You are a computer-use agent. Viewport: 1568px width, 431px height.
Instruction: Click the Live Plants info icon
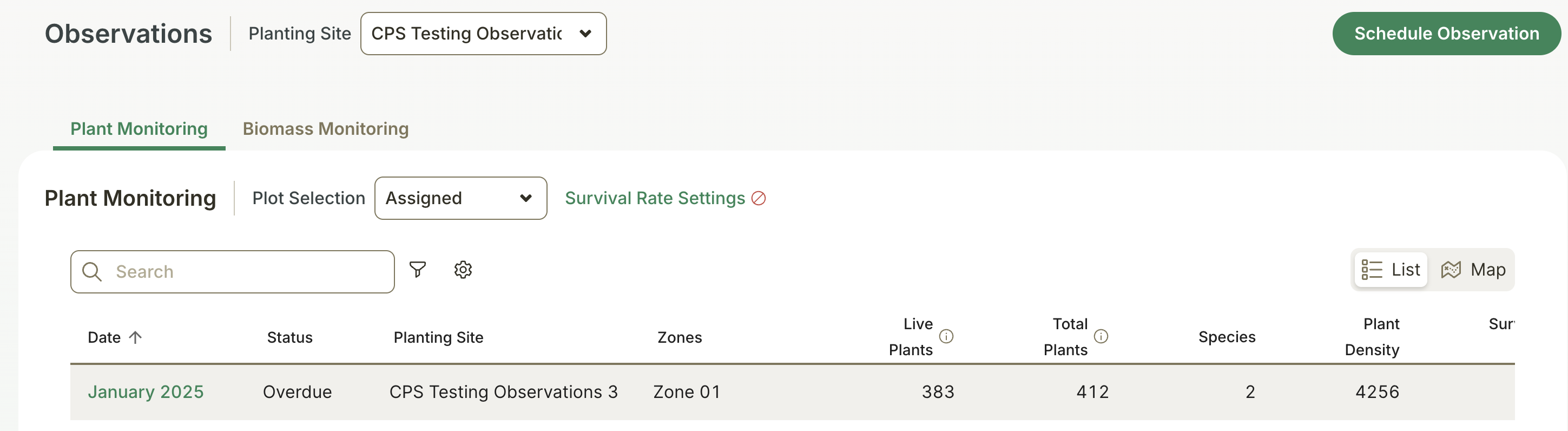946,336
